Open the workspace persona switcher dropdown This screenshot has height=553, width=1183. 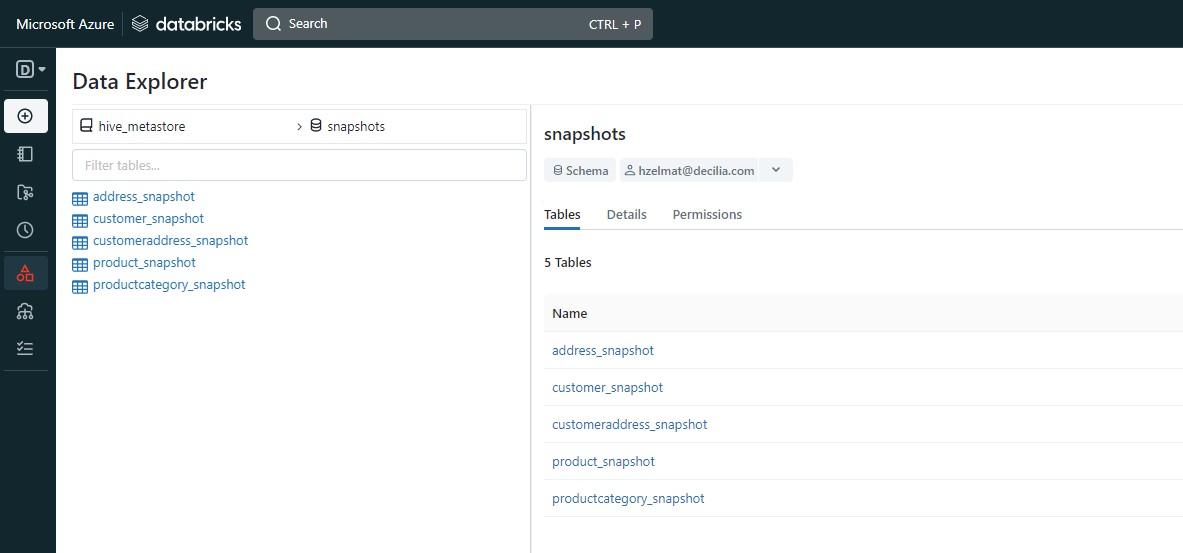[x=30, y=69]
